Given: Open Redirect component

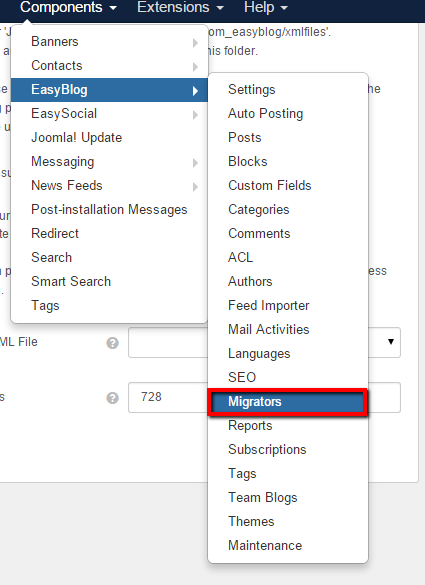Looking at the screenshot, I should click(109, 234).
